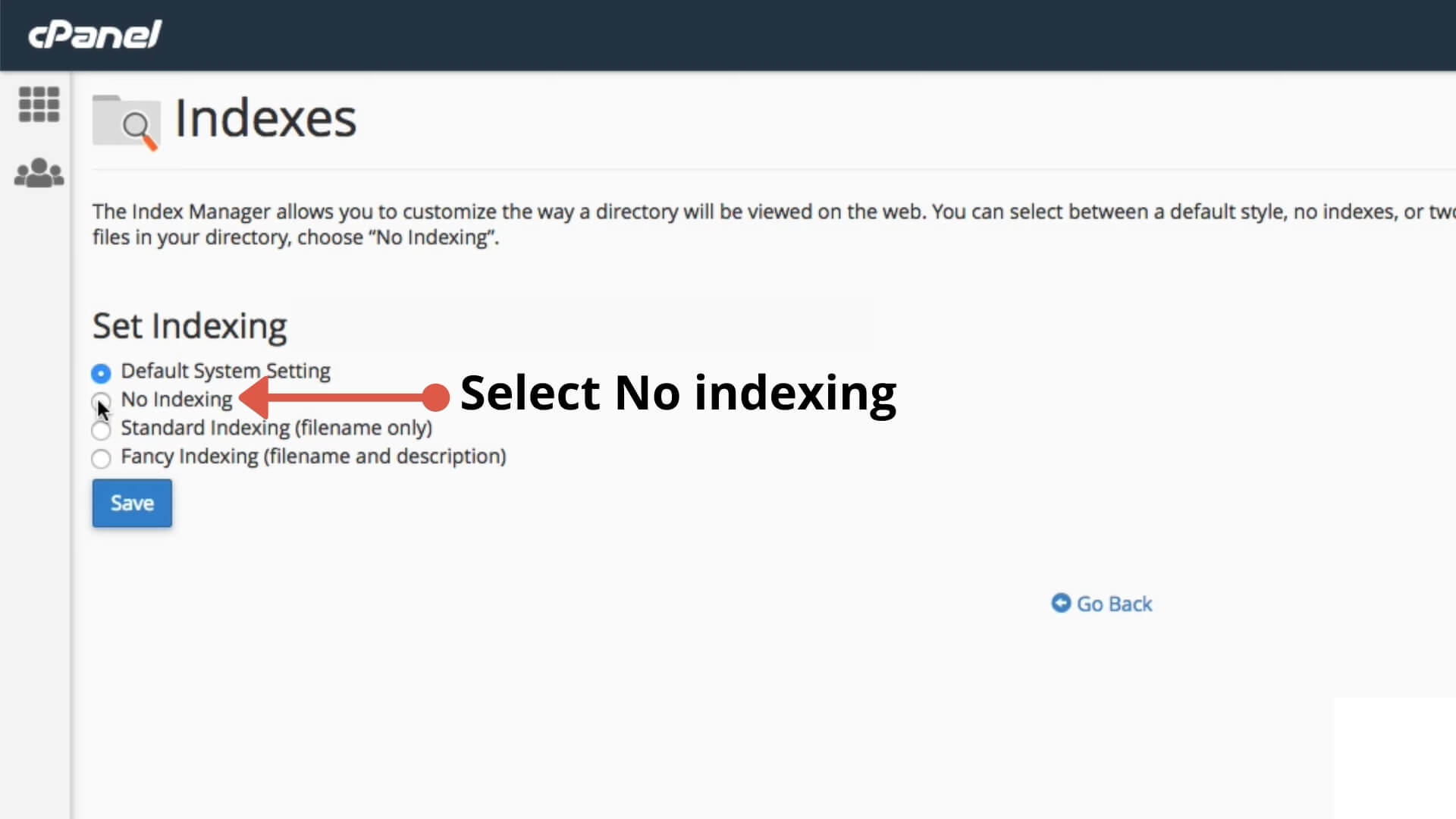Select the No Indexing option
The height and width of the screenshot is (819, 1456).
(101, 401)
